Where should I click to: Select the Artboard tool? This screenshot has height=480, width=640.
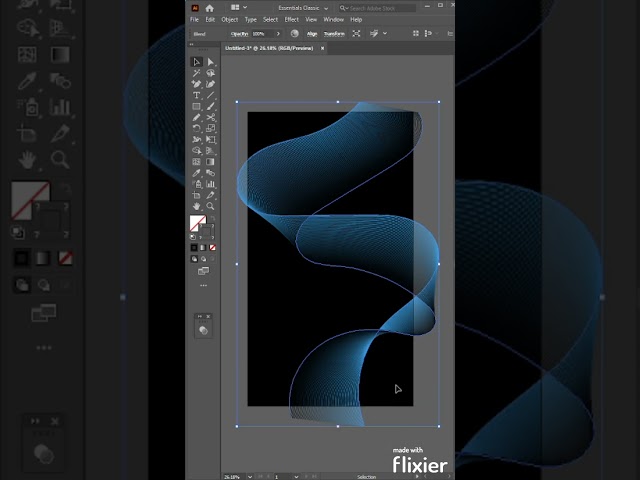click(x=196, y=195)
